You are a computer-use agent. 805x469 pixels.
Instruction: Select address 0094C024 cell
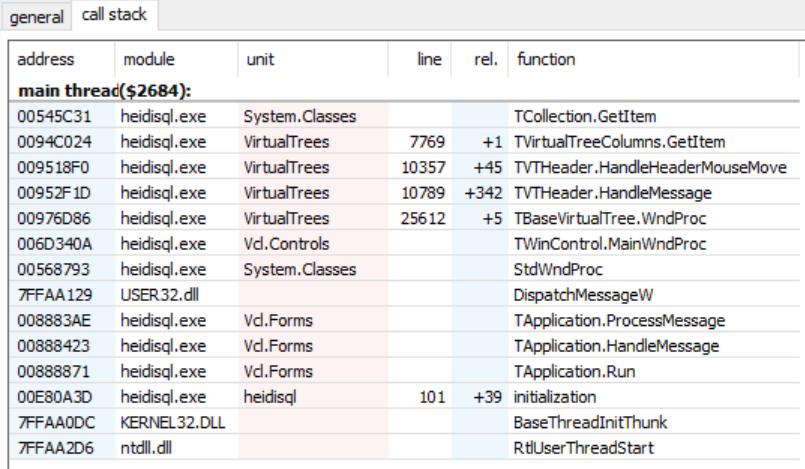[x=54, y=142]
